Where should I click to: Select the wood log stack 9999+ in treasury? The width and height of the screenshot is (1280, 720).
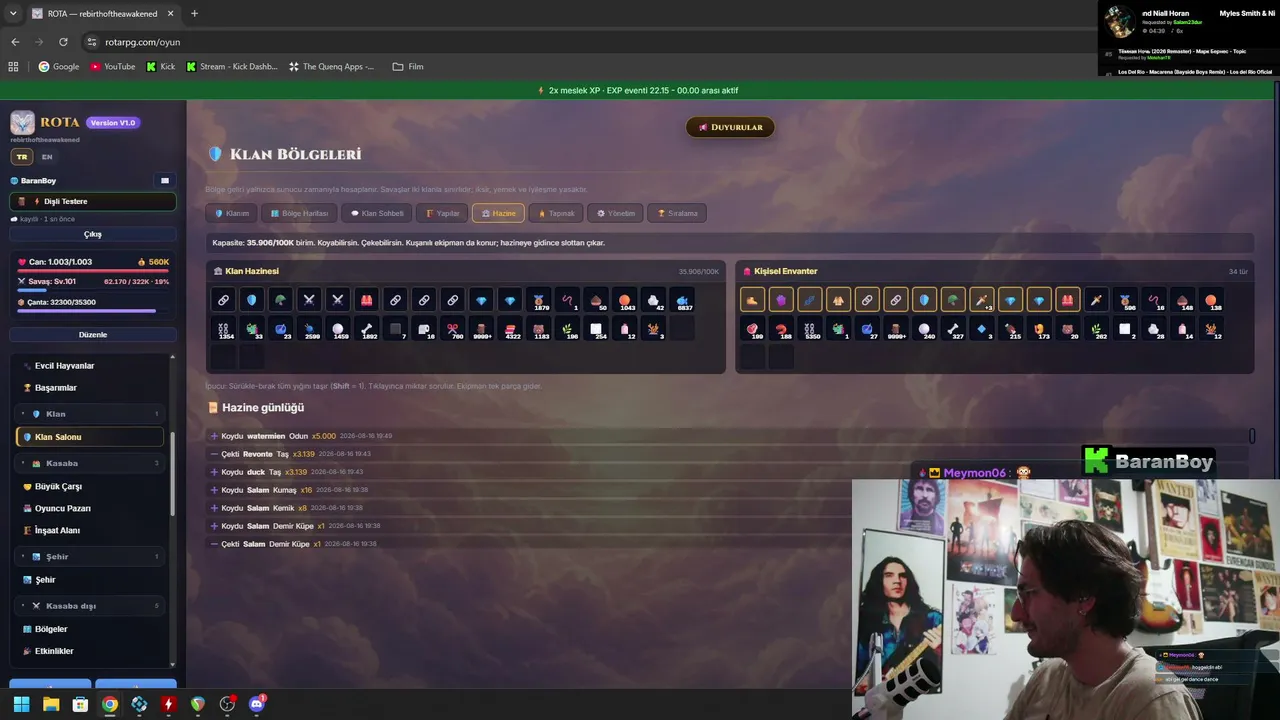(482, 329)
